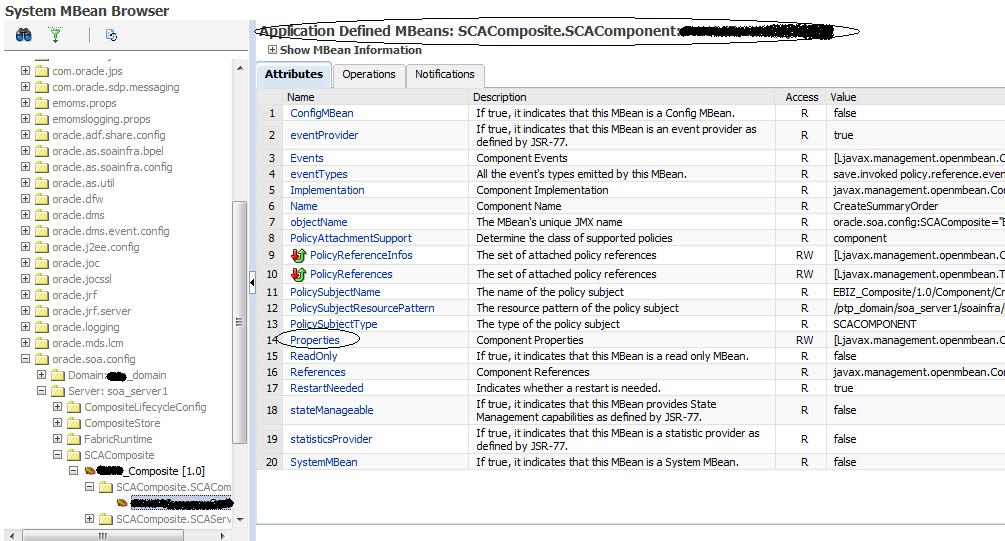Select emomslogging.props tree item
Screen dimensions: 1005x541
pos(101,119)
